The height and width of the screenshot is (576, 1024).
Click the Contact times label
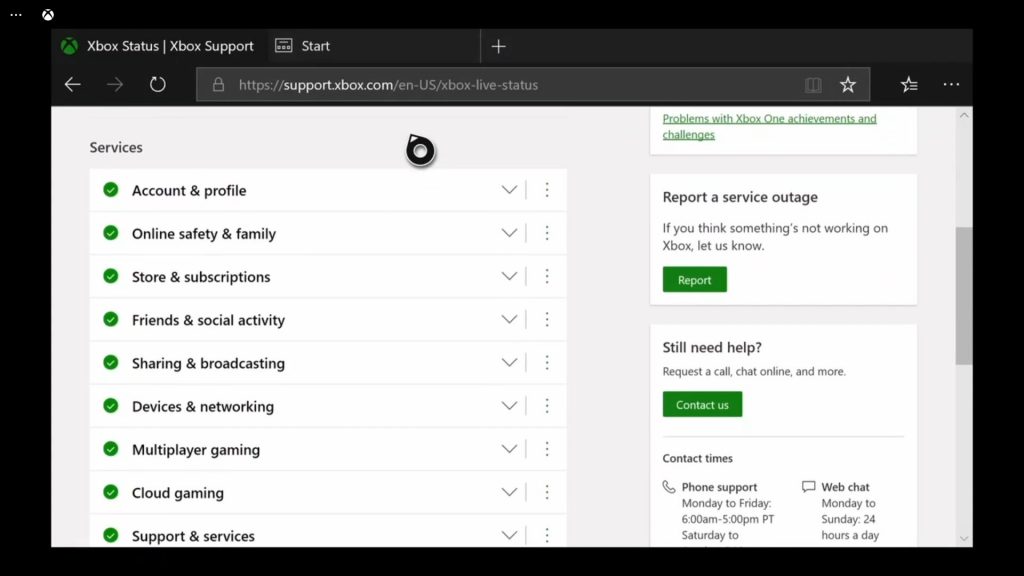[697, 458]
